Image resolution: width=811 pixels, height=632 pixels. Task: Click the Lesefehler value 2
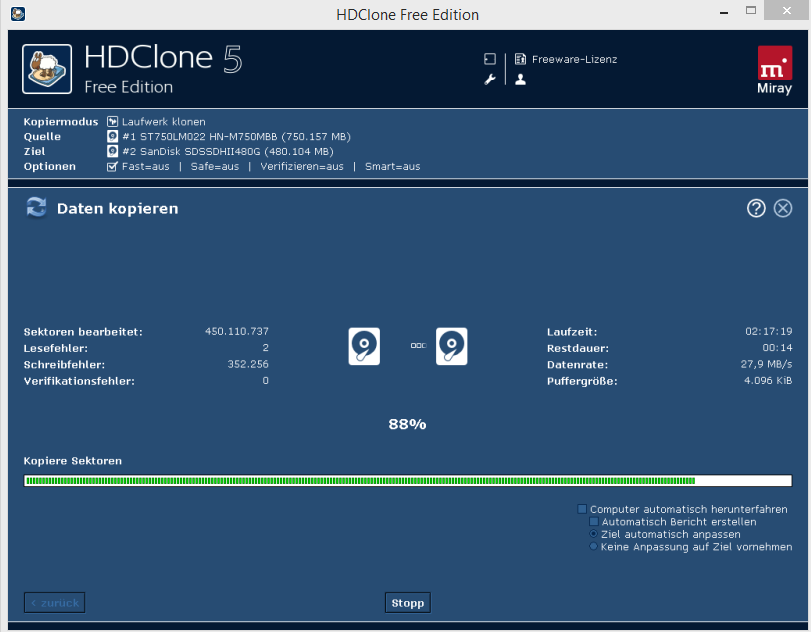[265, 348]
